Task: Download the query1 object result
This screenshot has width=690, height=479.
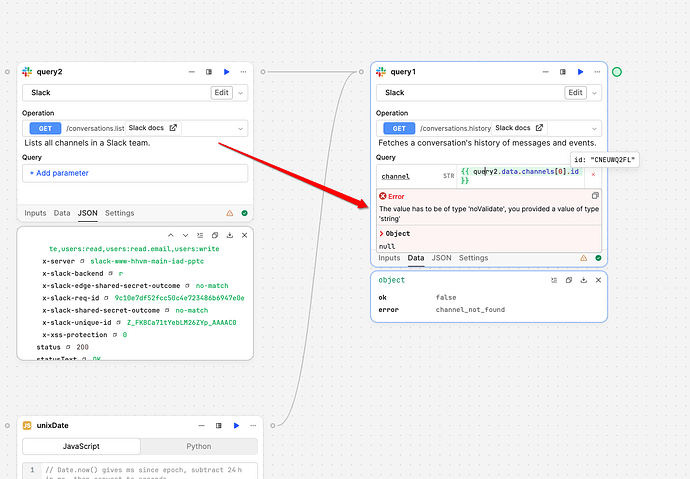Action: click(584, 280)
